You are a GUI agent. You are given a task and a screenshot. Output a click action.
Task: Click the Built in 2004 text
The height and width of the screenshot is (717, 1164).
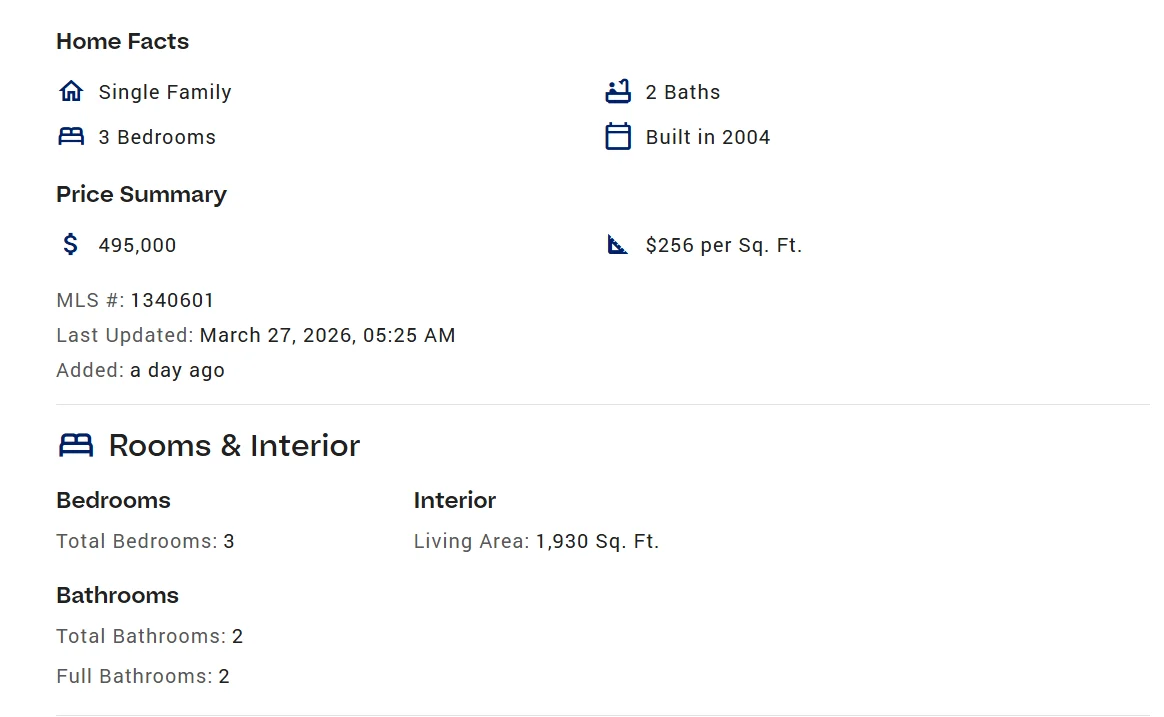(707, 137)
